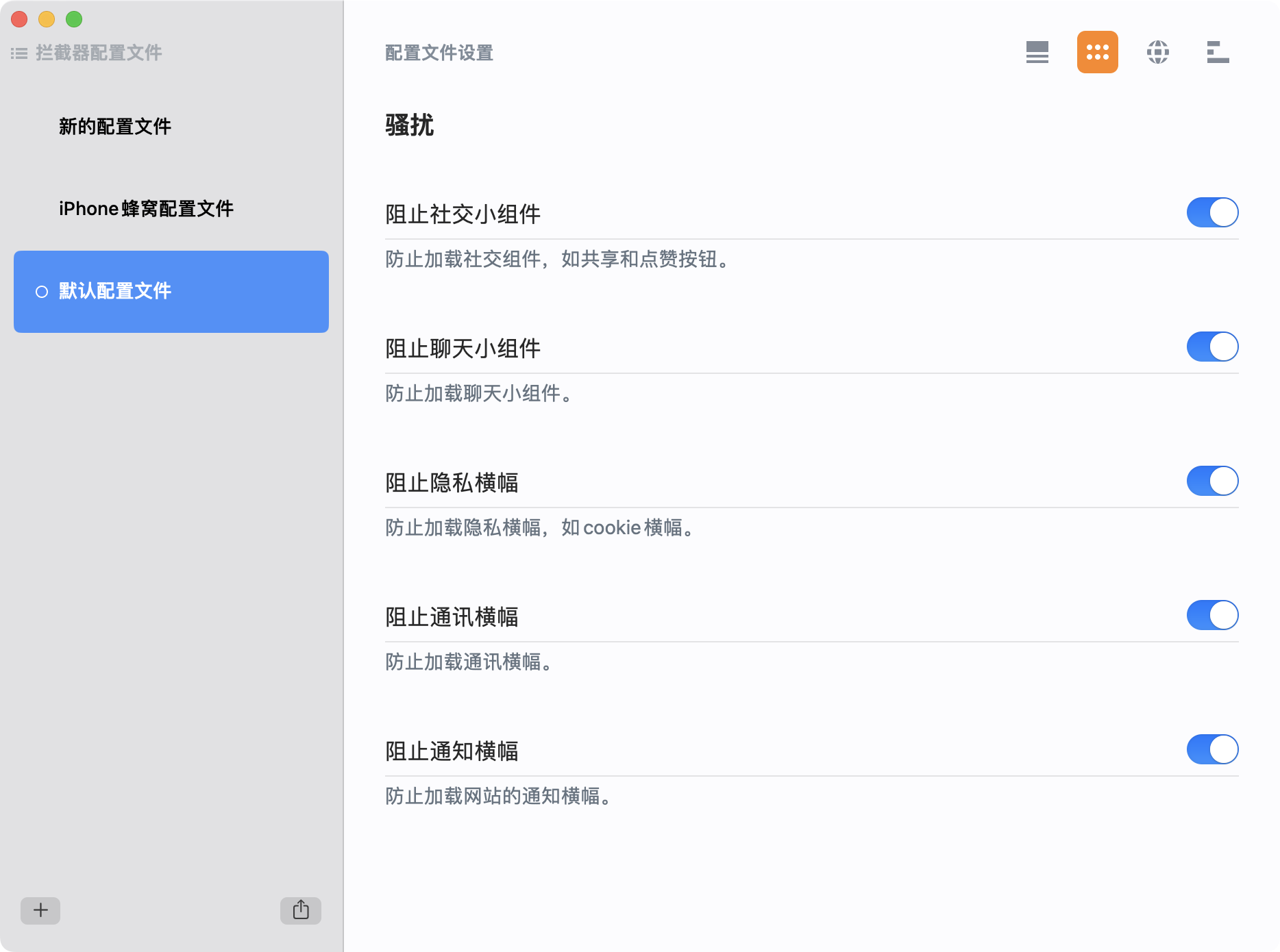Select 新的配置文件 profile
The height and width of the screenshot is (952, 1280).
tap(171, 127)
